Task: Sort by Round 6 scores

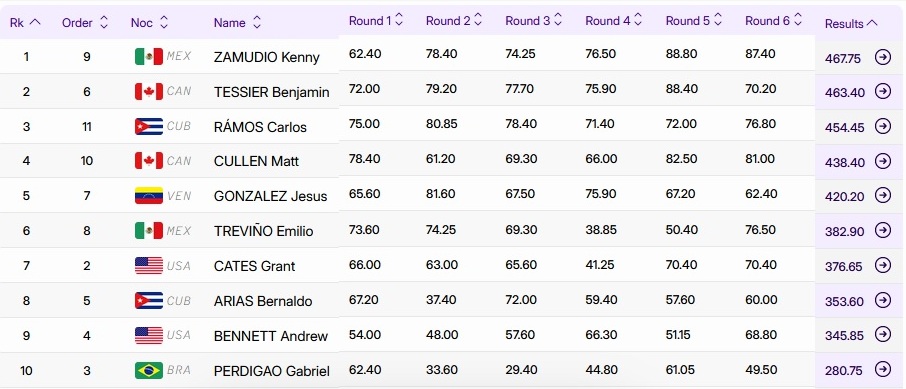Action: [x=773, y=21]
